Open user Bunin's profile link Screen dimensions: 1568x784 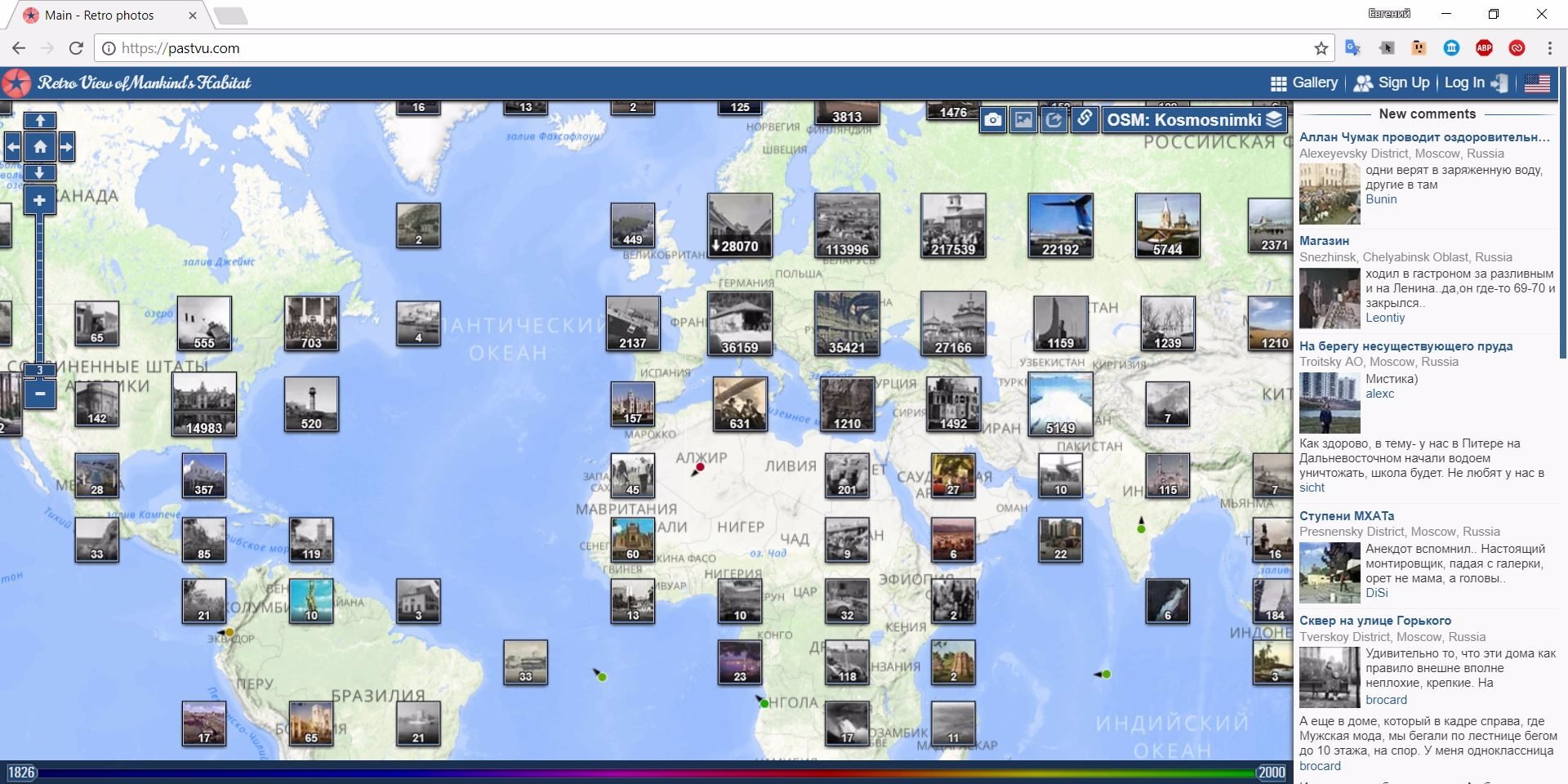pos(1381,199)
